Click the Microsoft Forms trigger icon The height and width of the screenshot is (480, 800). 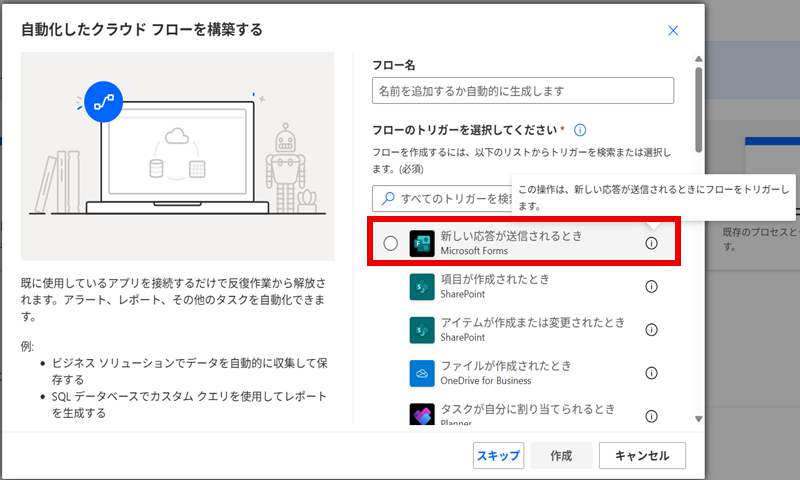[420, 243]
